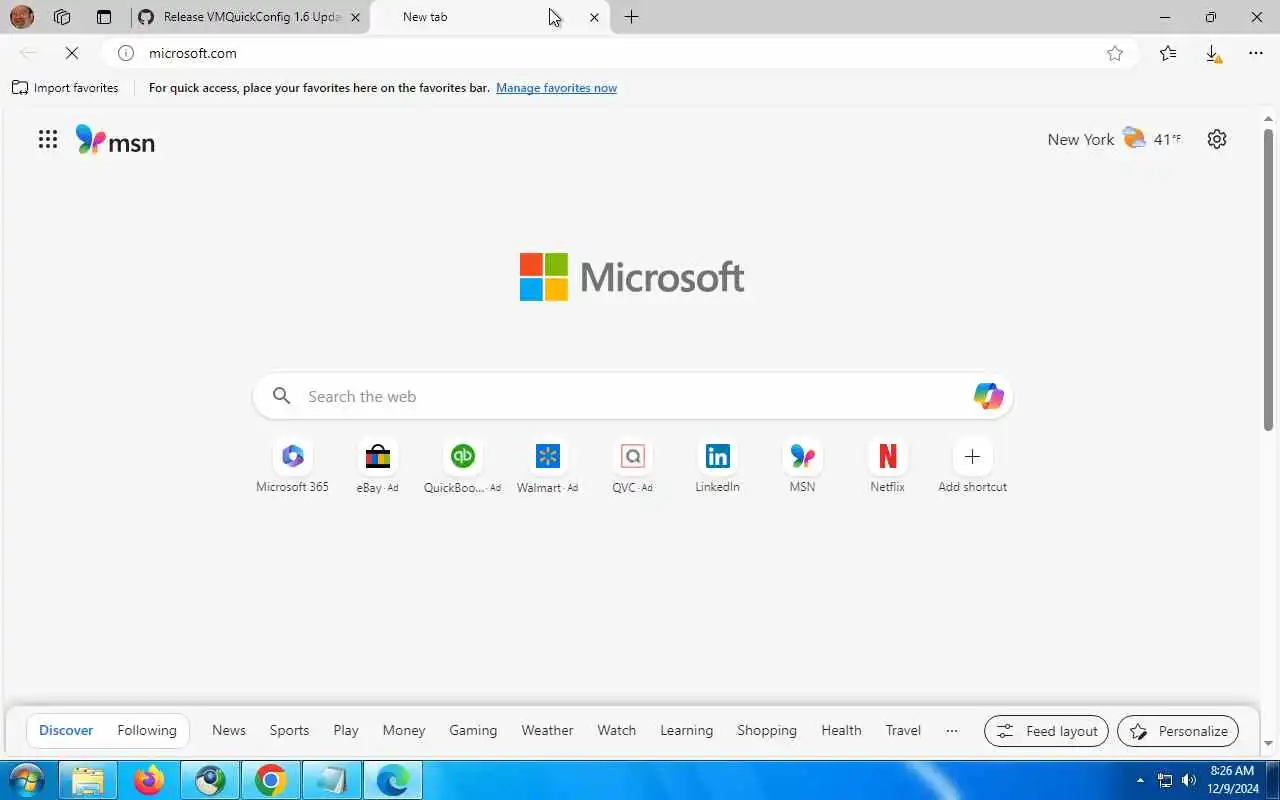Open Microsoft Edge taskbar icon
Image resolution: width=1280 pixels, height=800 pixels.
pyautogui.click(x=392, y=780)
